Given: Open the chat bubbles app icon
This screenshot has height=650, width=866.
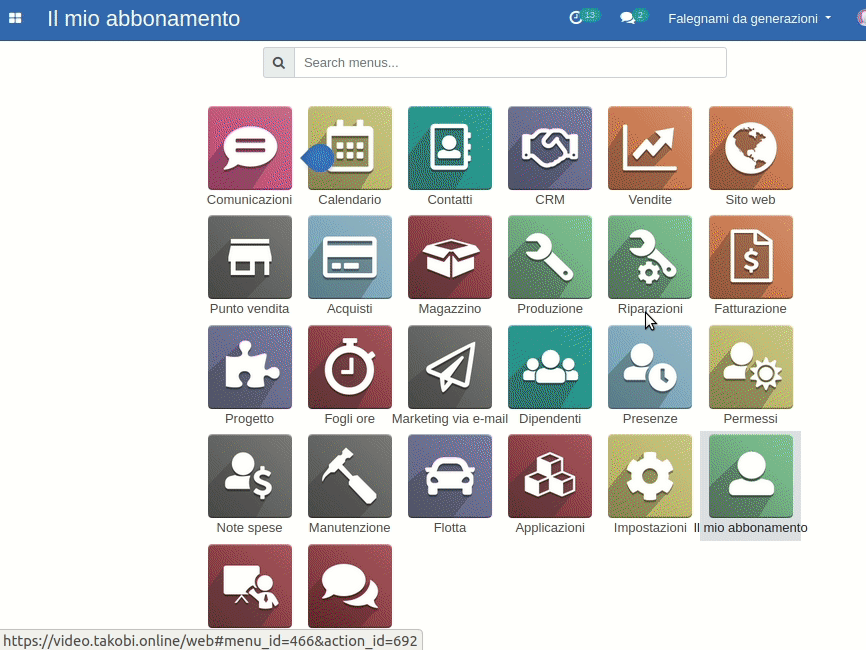Looking at the screenshot, I should coord(350,586).
